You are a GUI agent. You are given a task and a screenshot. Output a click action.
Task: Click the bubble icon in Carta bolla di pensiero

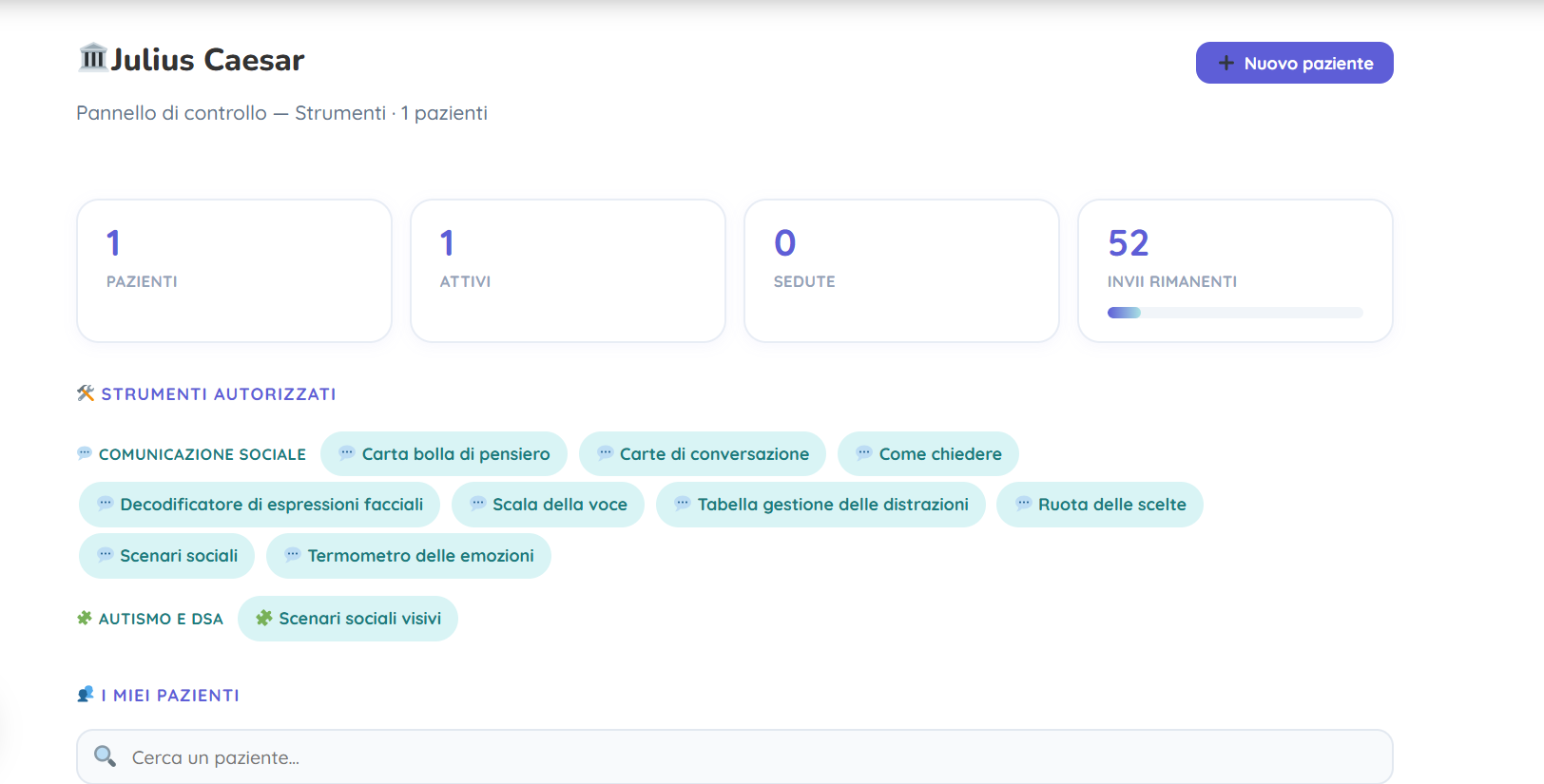[347, 453]
